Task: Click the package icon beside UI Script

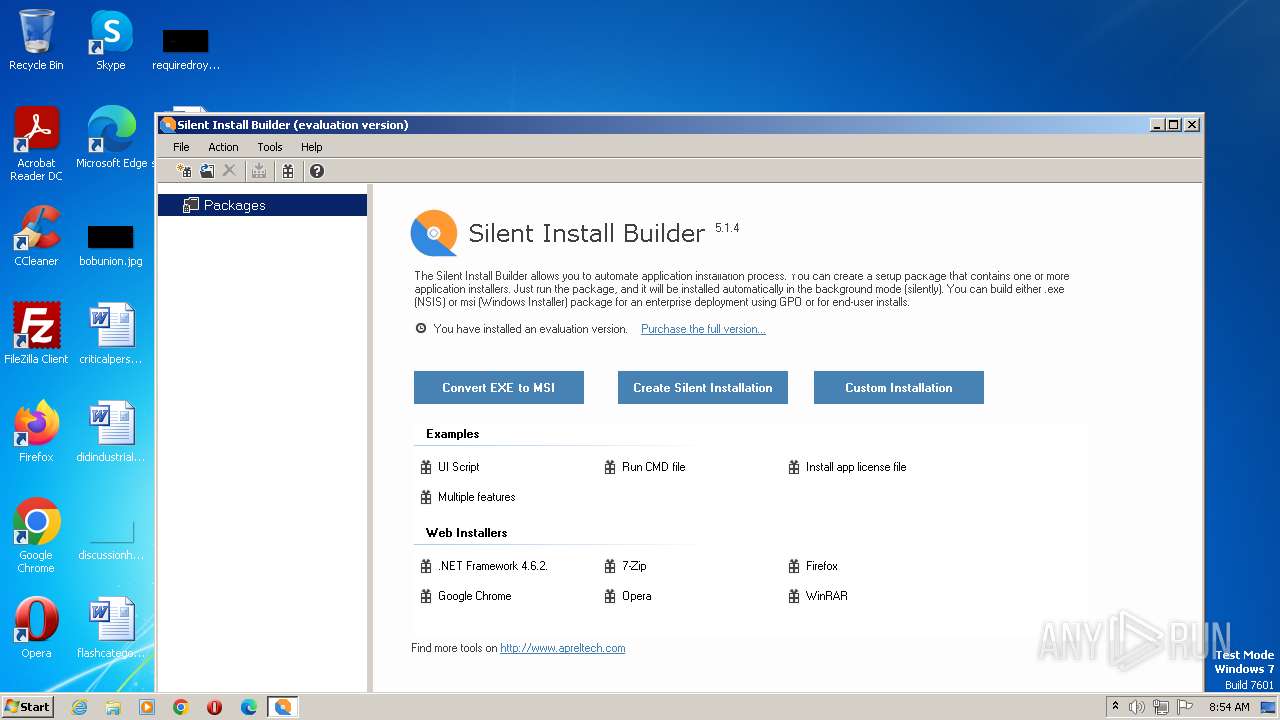Action: (426, 467)
